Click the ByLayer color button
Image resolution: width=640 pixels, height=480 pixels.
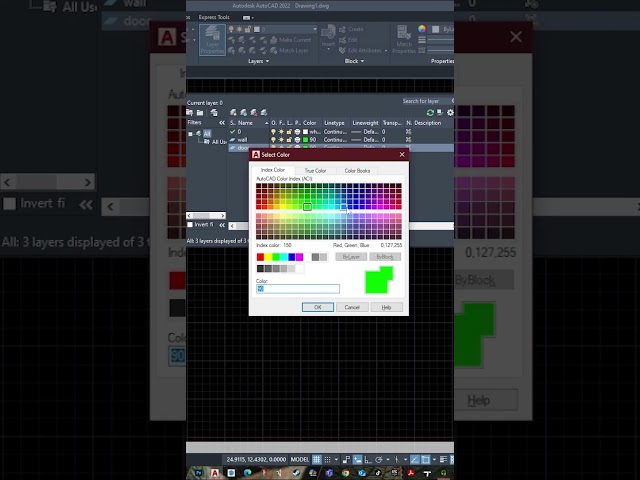click(351, 257)
